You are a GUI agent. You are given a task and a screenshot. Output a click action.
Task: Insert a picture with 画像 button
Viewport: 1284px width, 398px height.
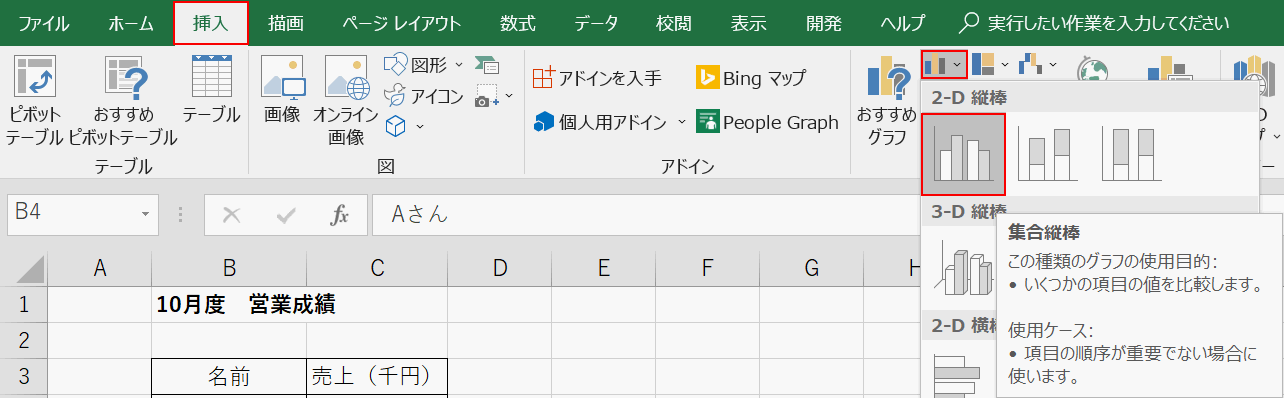click(x=282, y=90)
